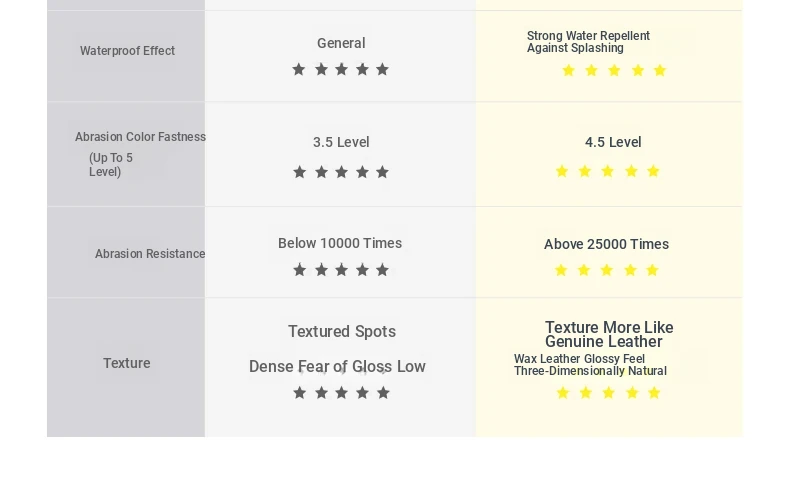Click middle yellow star under Above 25000 Times

coord(607,270)
